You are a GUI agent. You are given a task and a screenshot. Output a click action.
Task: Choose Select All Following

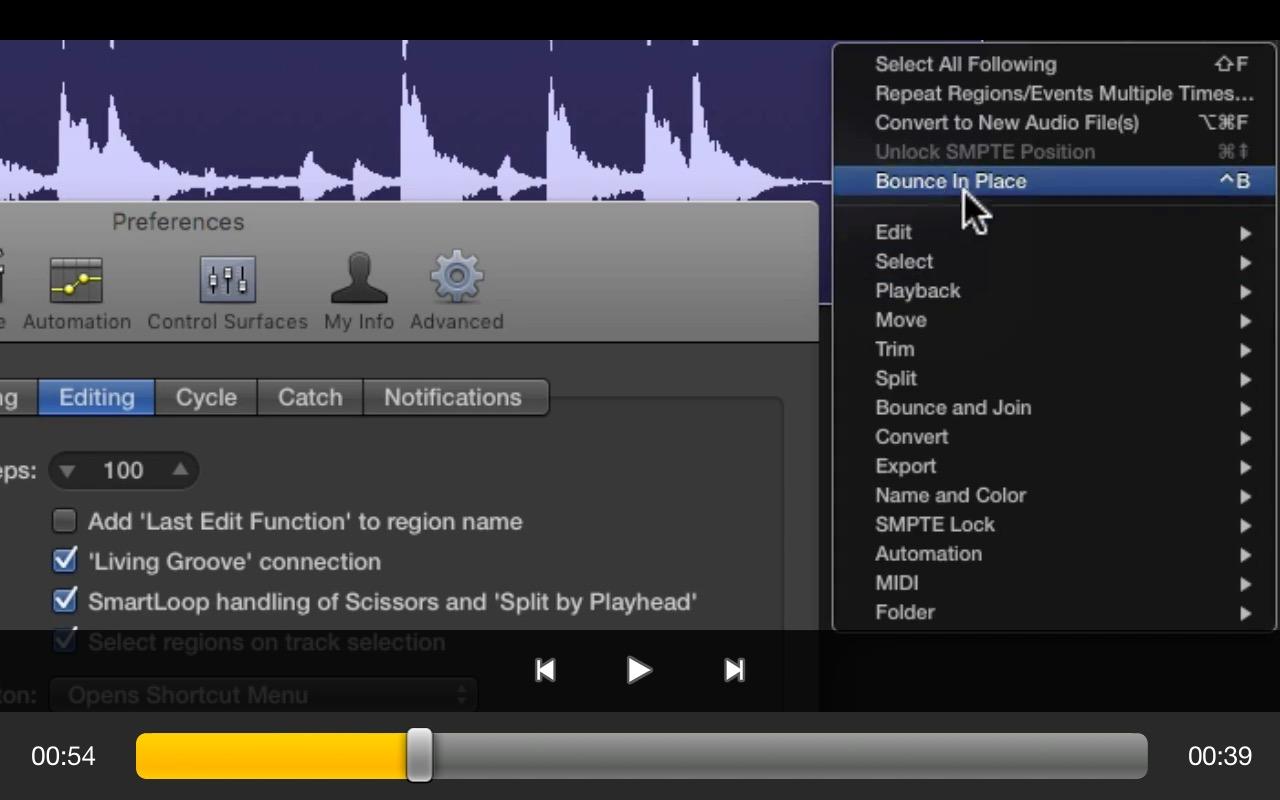tap(1055, 64)
